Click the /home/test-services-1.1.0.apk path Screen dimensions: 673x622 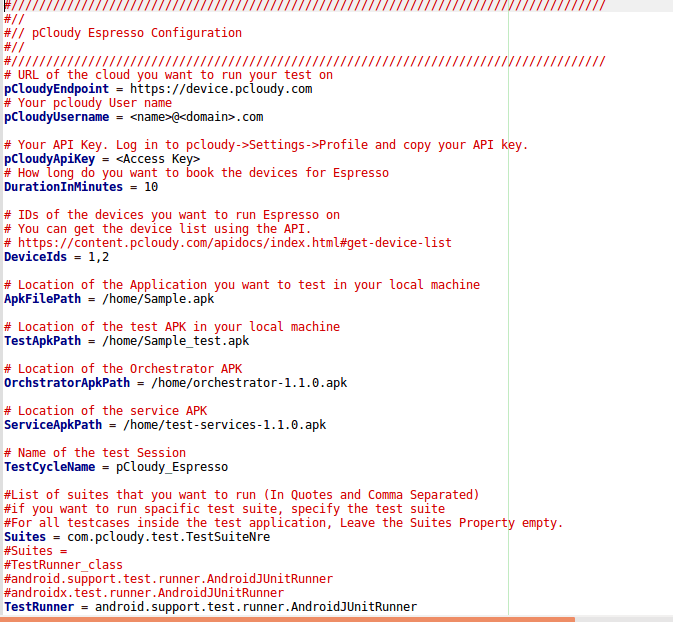(224, 425)
